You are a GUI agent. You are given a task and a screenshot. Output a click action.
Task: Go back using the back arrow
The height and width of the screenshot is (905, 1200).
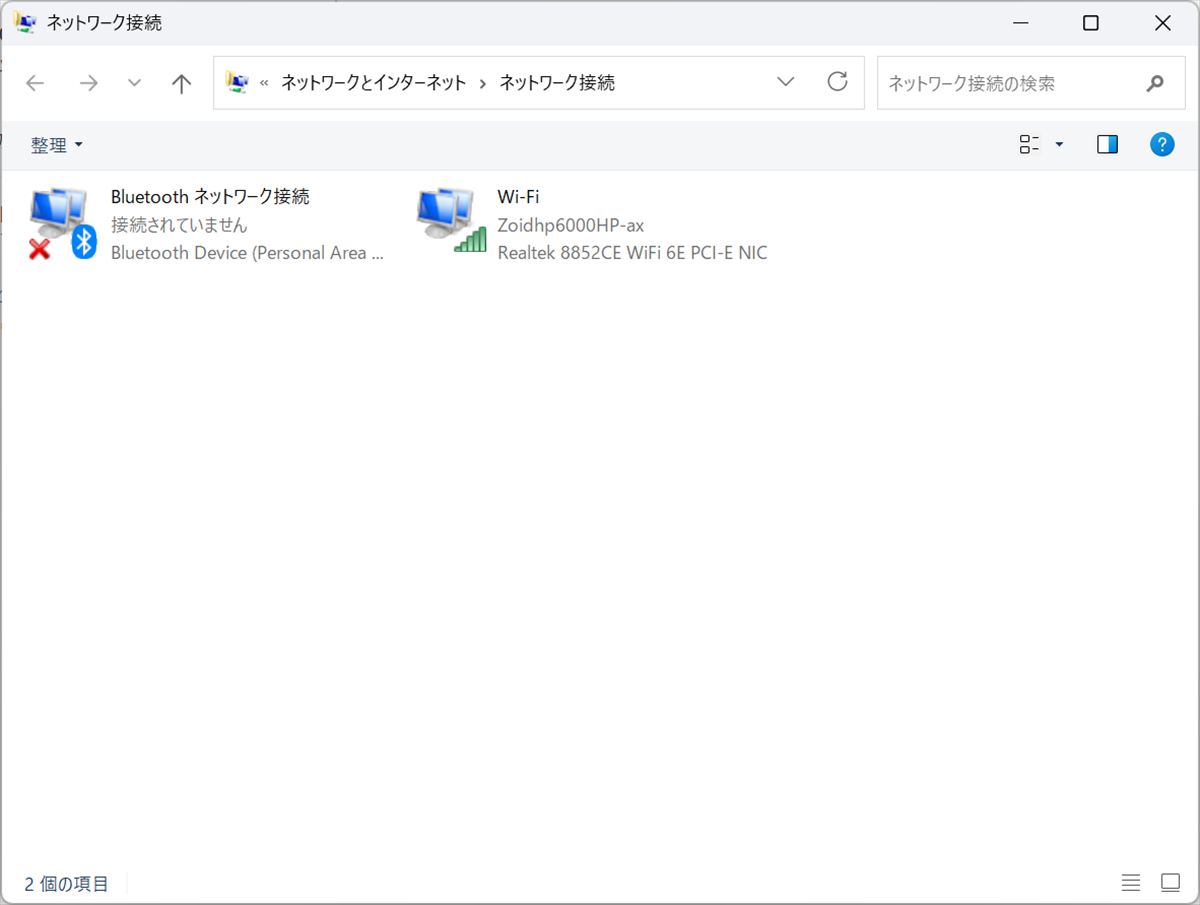[x=36, y=83]
